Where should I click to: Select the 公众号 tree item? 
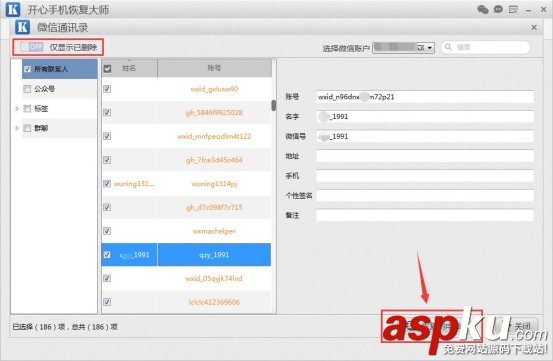[x=60, y=89]
